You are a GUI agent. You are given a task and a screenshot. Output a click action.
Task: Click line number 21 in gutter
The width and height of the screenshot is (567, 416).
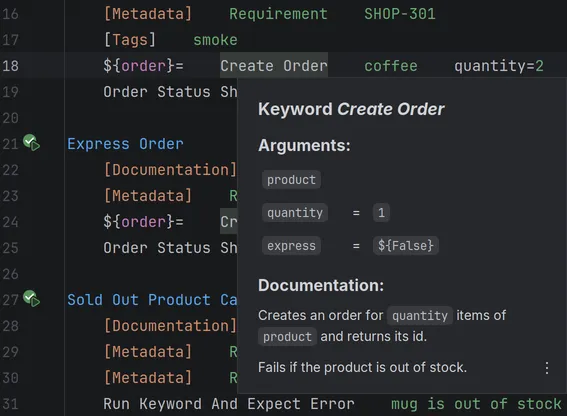tap(10, 144)
